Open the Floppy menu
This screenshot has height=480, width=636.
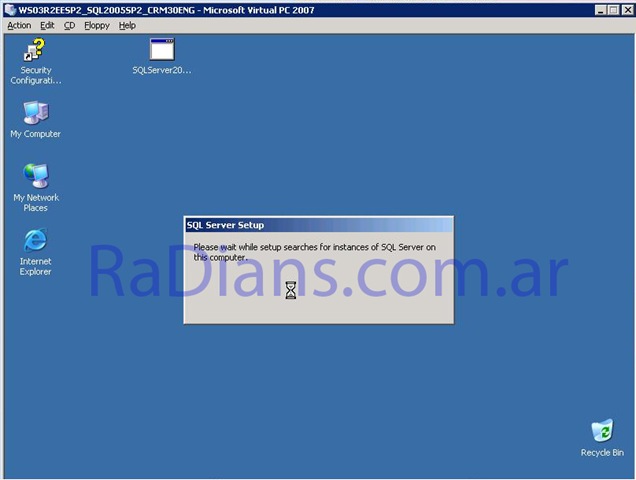pyautogui.click(x=97, y=25)
